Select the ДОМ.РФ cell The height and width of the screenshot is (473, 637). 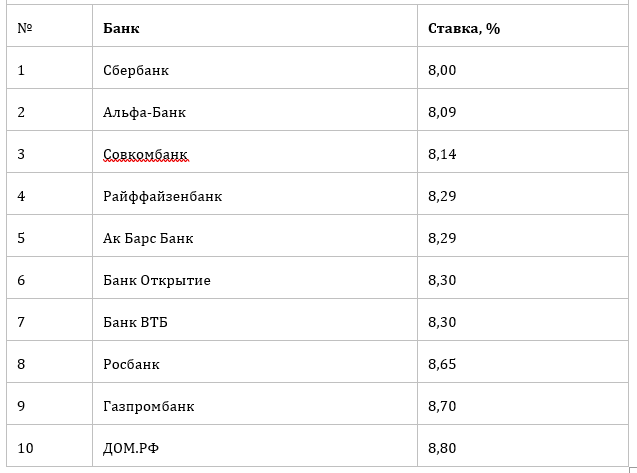point(130,448)
